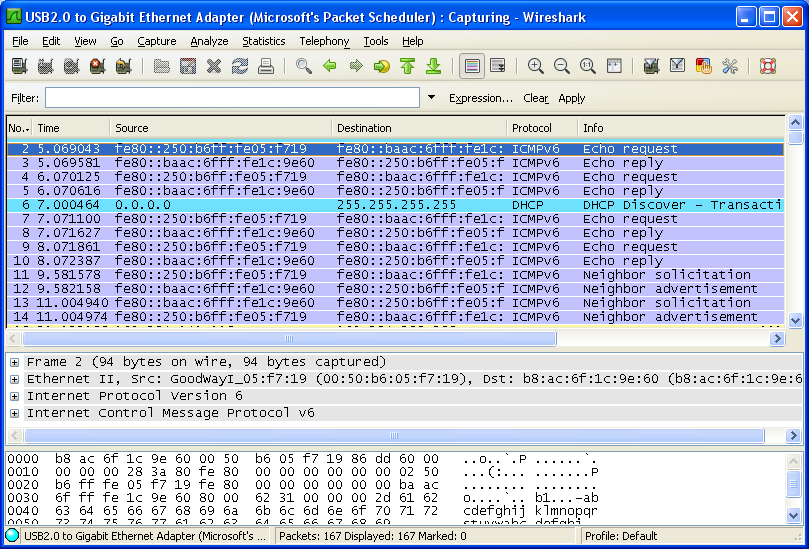Image resolution: width=809 pixels, height=549 pixels.
Task: Click hex offset 0030 row bytes
Action: pos(247,498)
